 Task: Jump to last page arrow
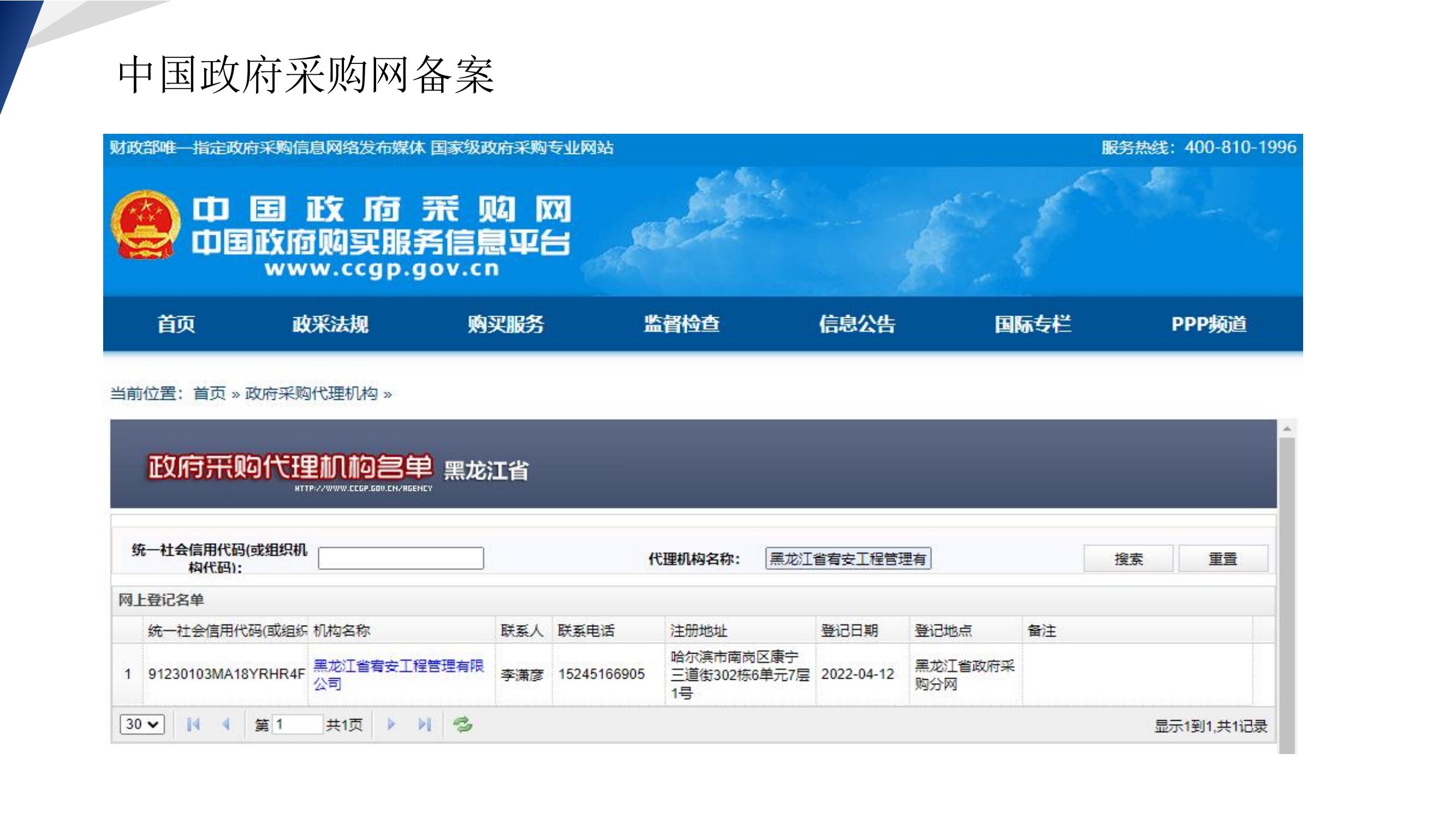click(x=425, y=724)
